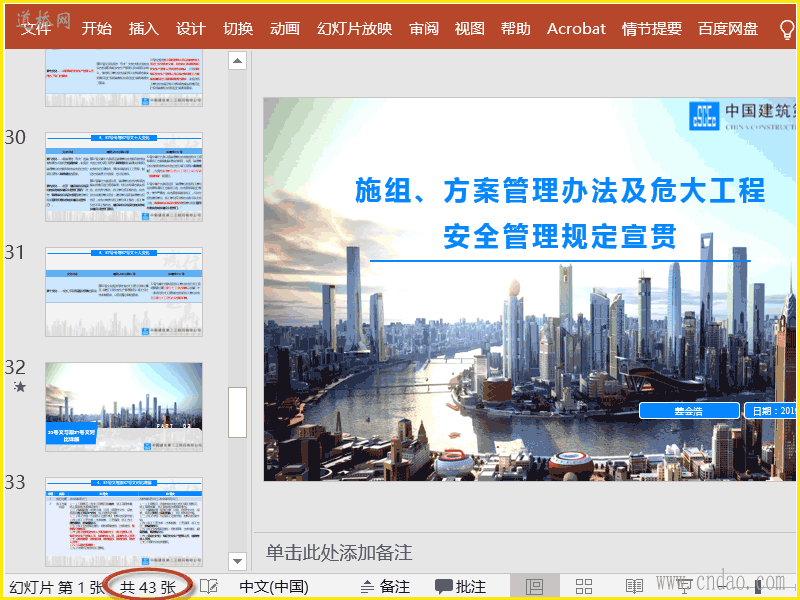Image resolution: width=800 pixels, height=600 pixels.
Task: Open the 帮助 help tab
Action: coord(515,29)
